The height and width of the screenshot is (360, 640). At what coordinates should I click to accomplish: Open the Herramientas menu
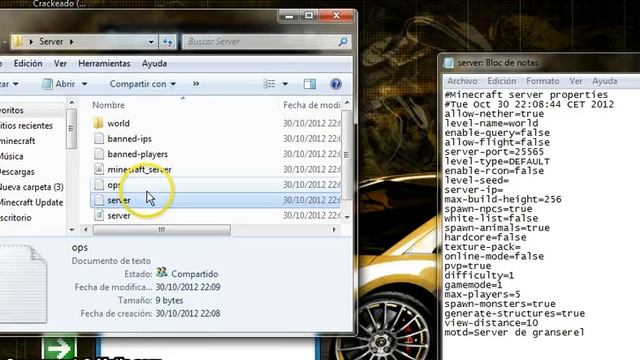click(x=104, y=63)
